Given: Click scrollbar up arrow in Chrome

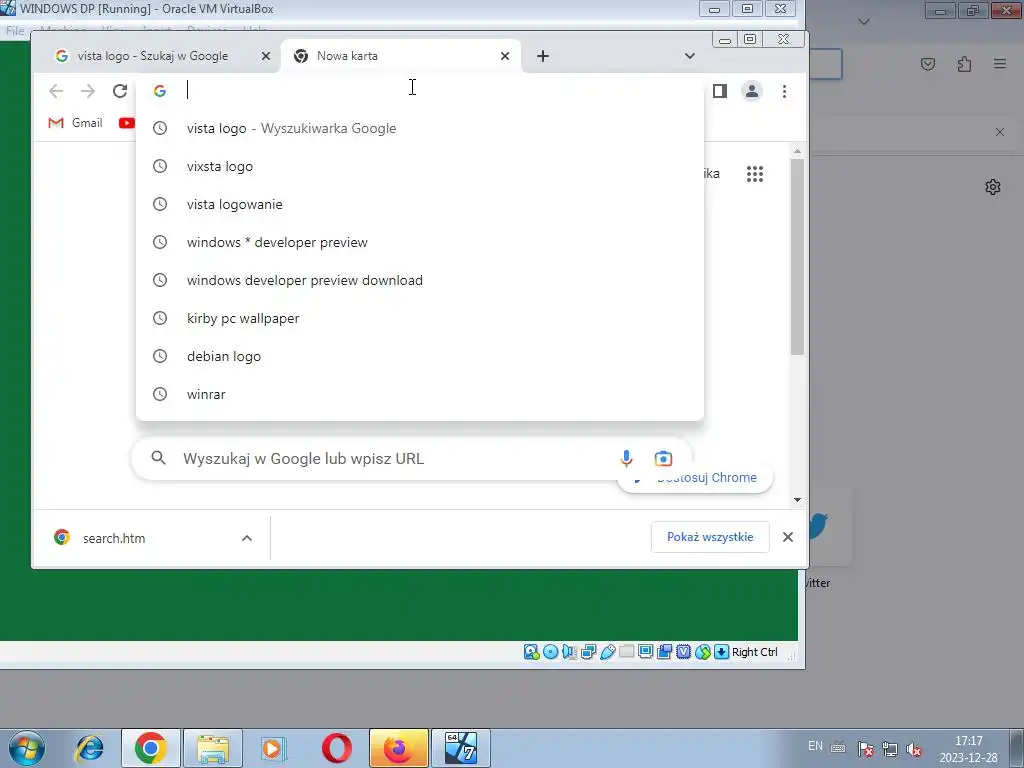Looking at the screenshot, I should (x=797, y=152).
